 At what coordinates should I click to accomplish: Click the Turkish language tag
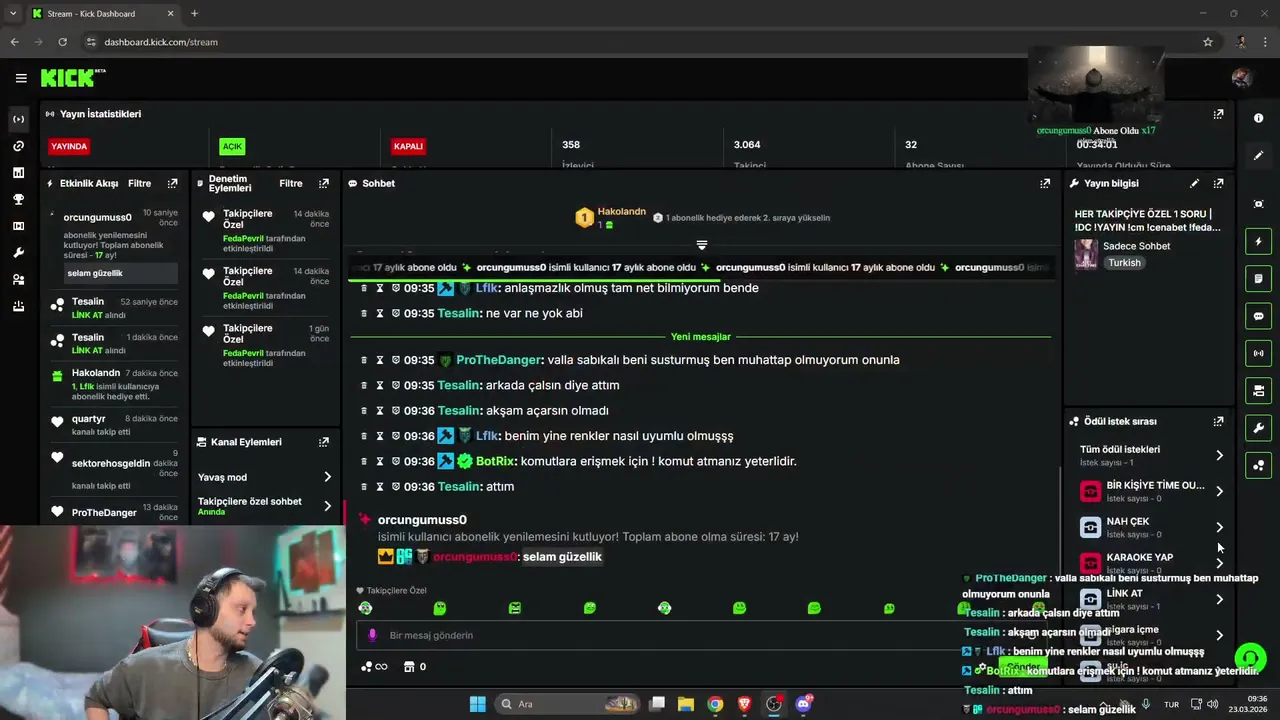(x=1124, y=263)
